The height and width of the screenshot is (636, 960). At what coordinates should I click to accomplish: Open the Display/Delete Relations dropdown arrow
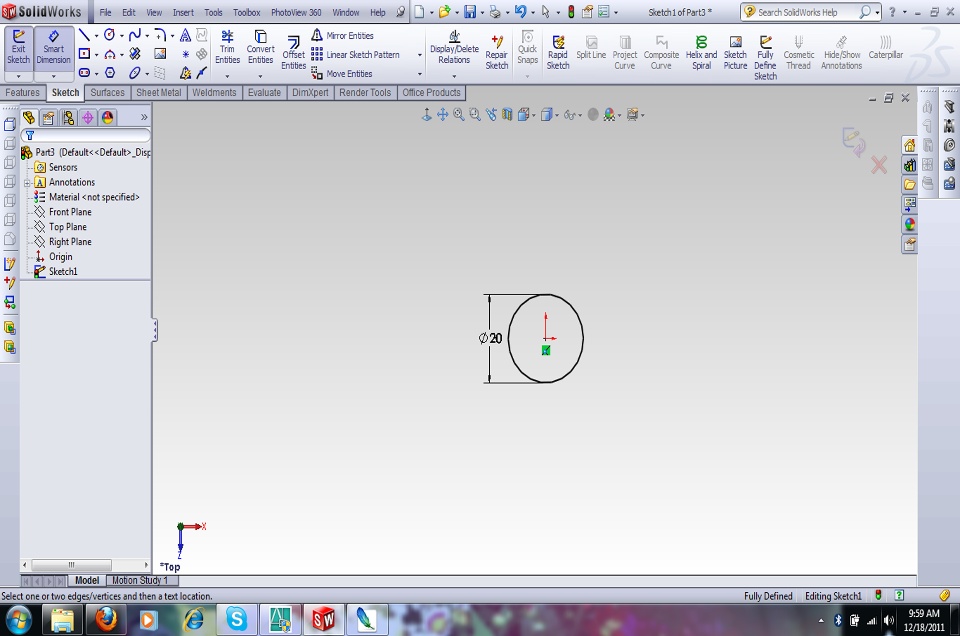coord(454,75)
